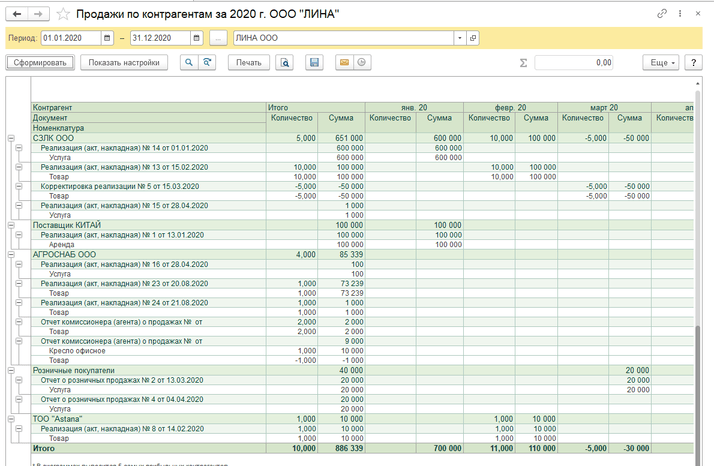Click the back navigation arrow
The image size is (714, 466).
pos(16,14)
